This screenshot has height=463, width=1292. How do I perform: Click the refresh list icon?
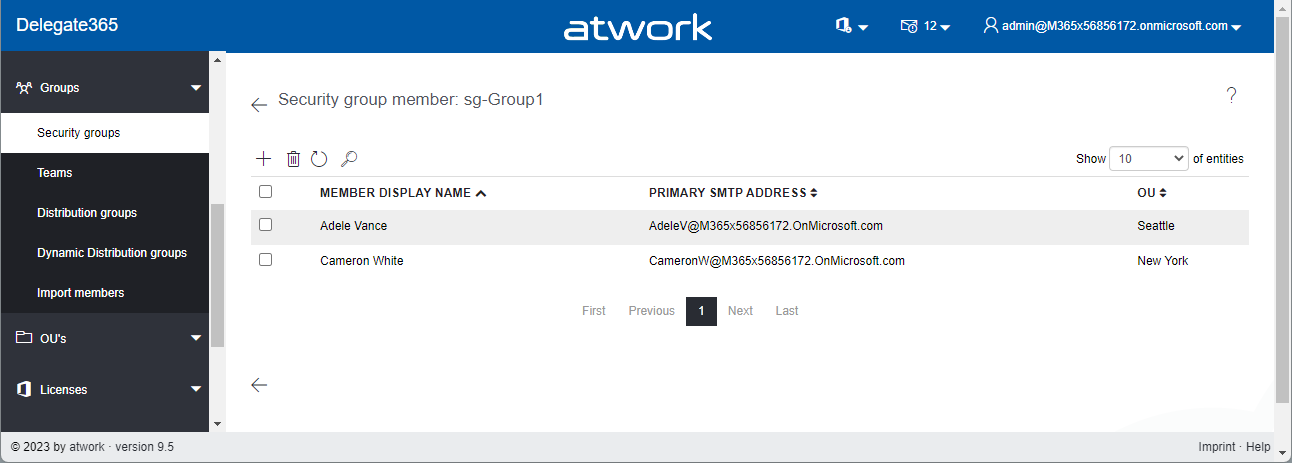(x=319, y=159)
